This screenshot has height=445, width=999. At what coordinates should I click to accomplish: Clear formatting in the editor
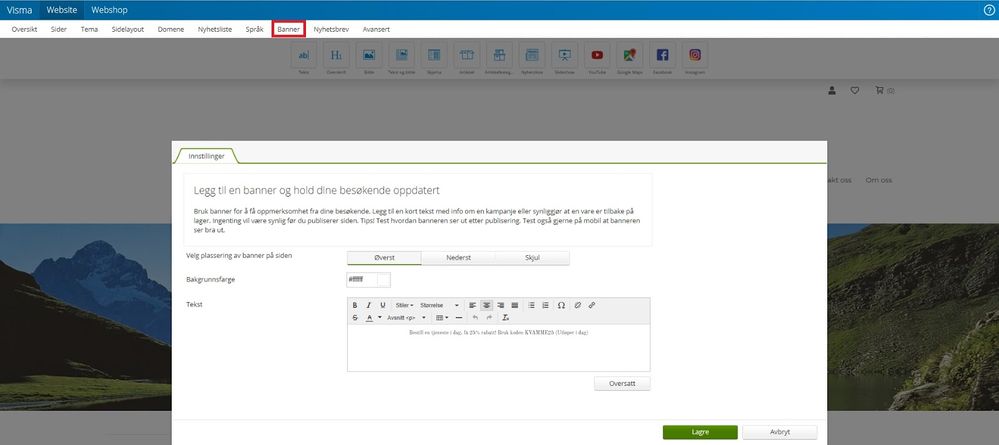click(x=506, y=317)
